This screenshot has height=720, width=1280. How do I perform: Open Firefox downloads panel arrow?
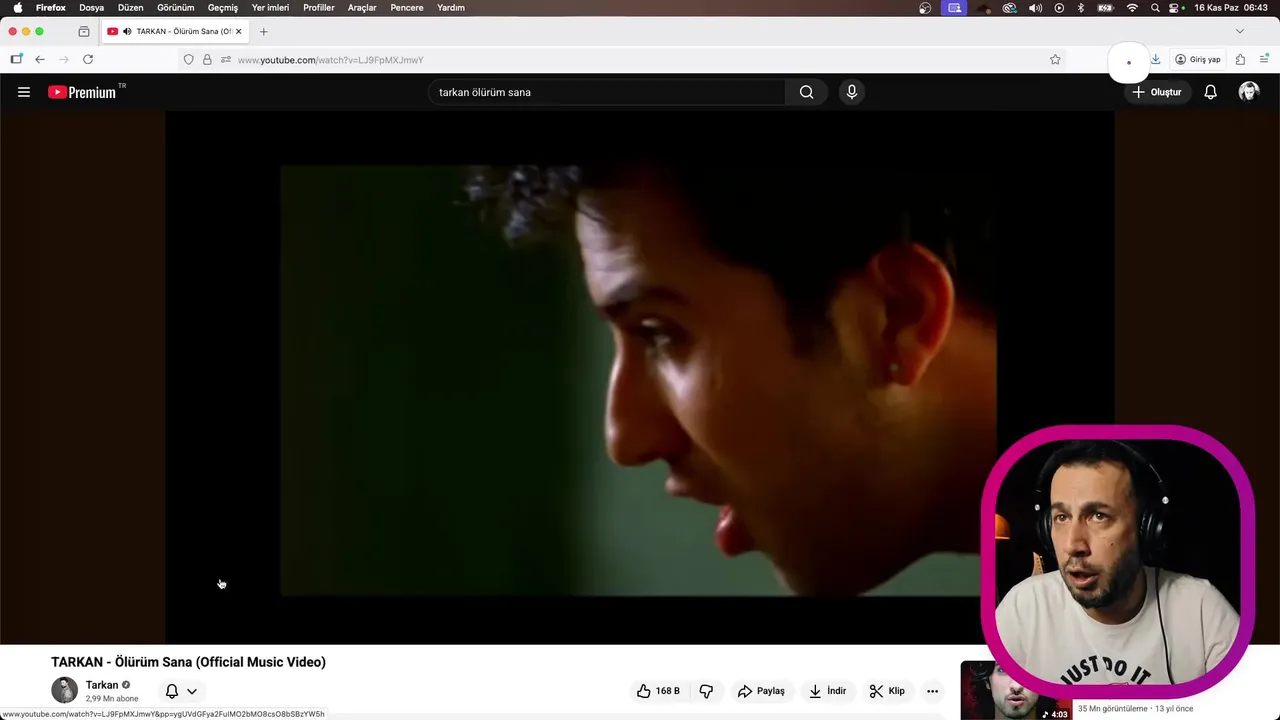pos(1155,60)
